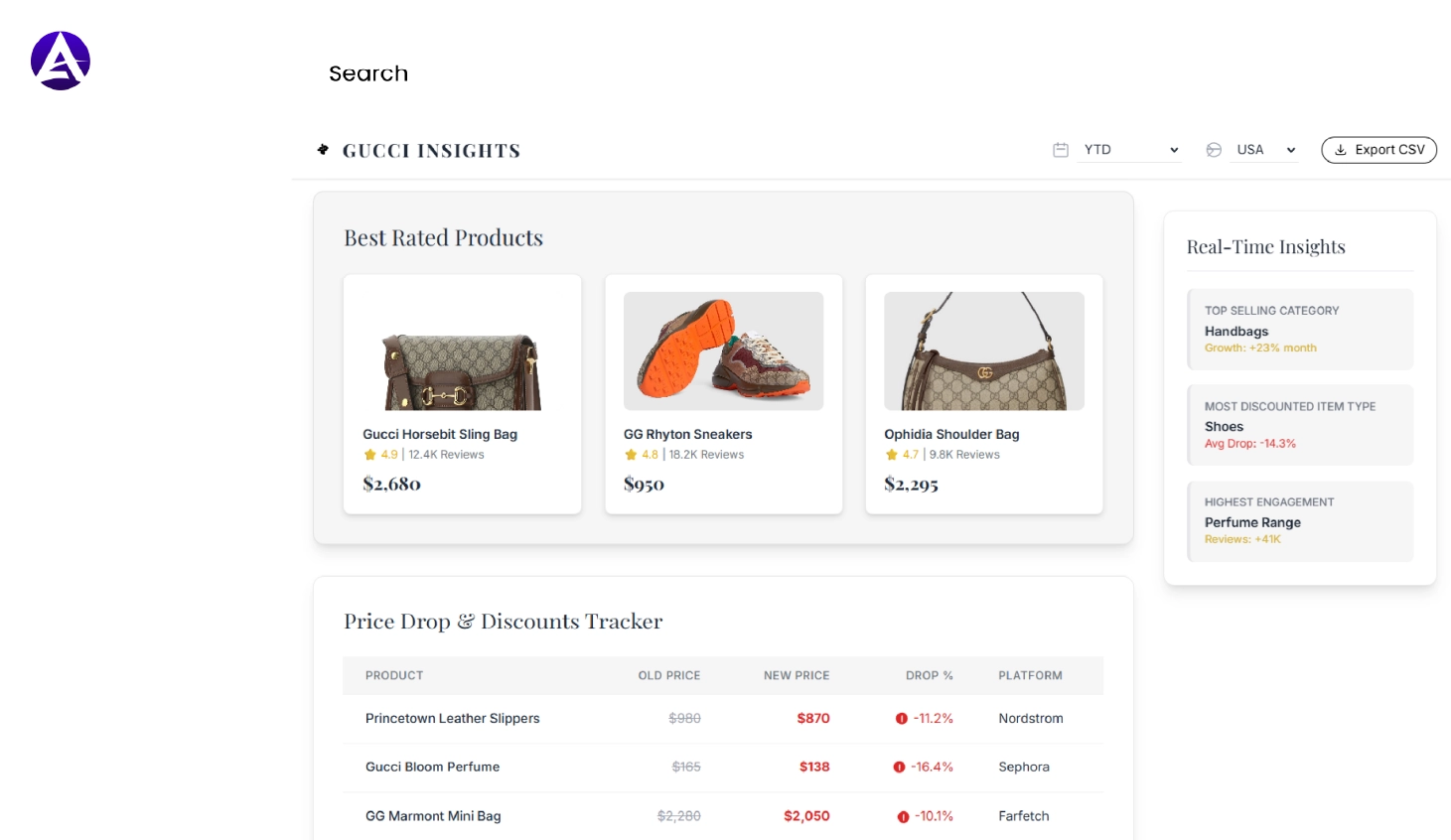Click the purple app logo icon

pos(61,61)
